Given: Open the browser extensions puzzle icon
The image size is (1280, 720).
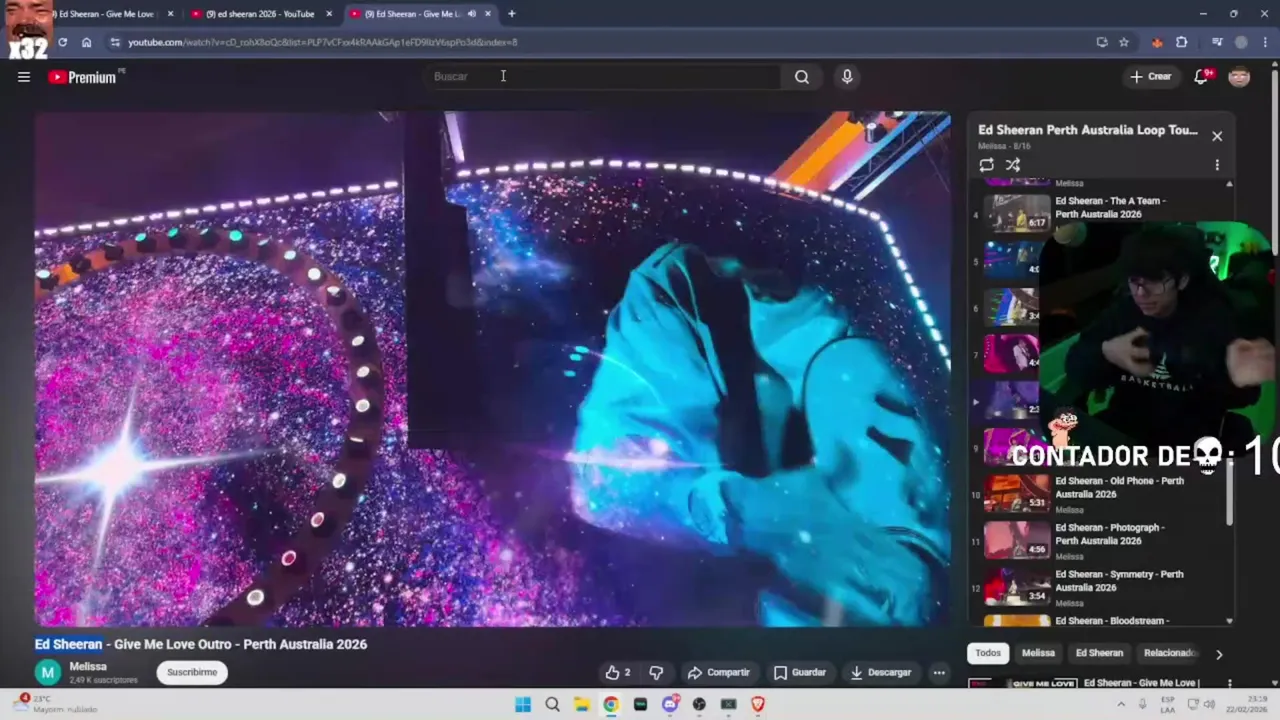Looking at the screenshot, I should coord(1182,42).
